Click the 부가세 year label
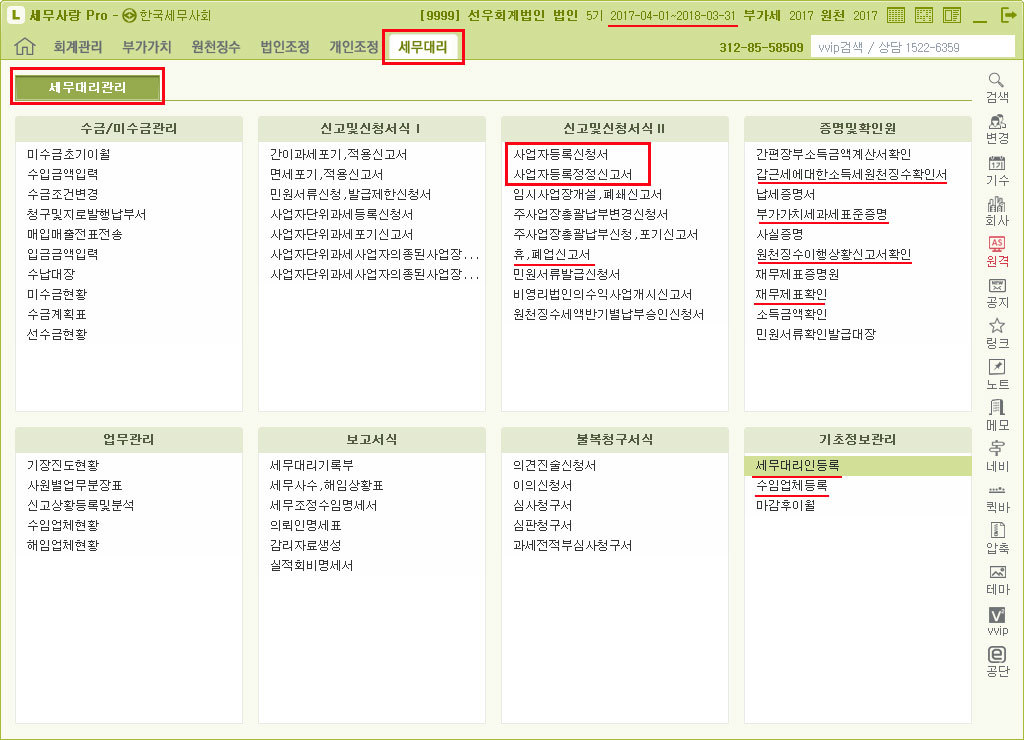 801,16
